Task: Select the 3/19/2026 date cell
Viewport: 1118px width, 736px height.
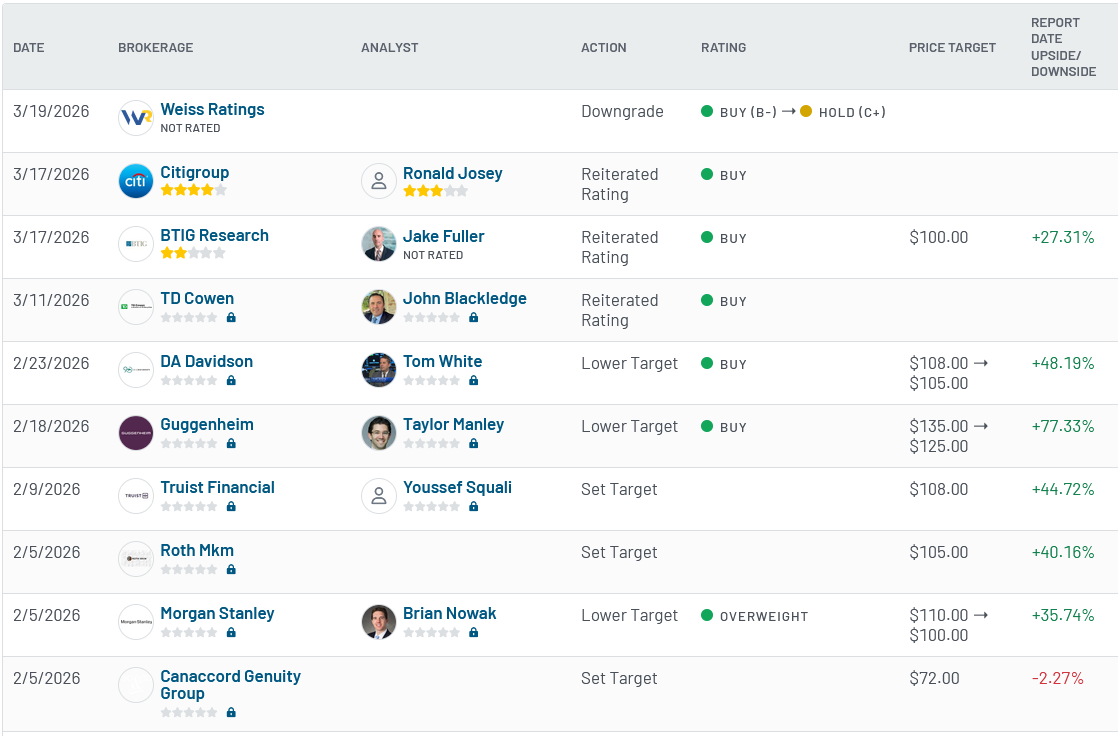Action: pos(51,111)
